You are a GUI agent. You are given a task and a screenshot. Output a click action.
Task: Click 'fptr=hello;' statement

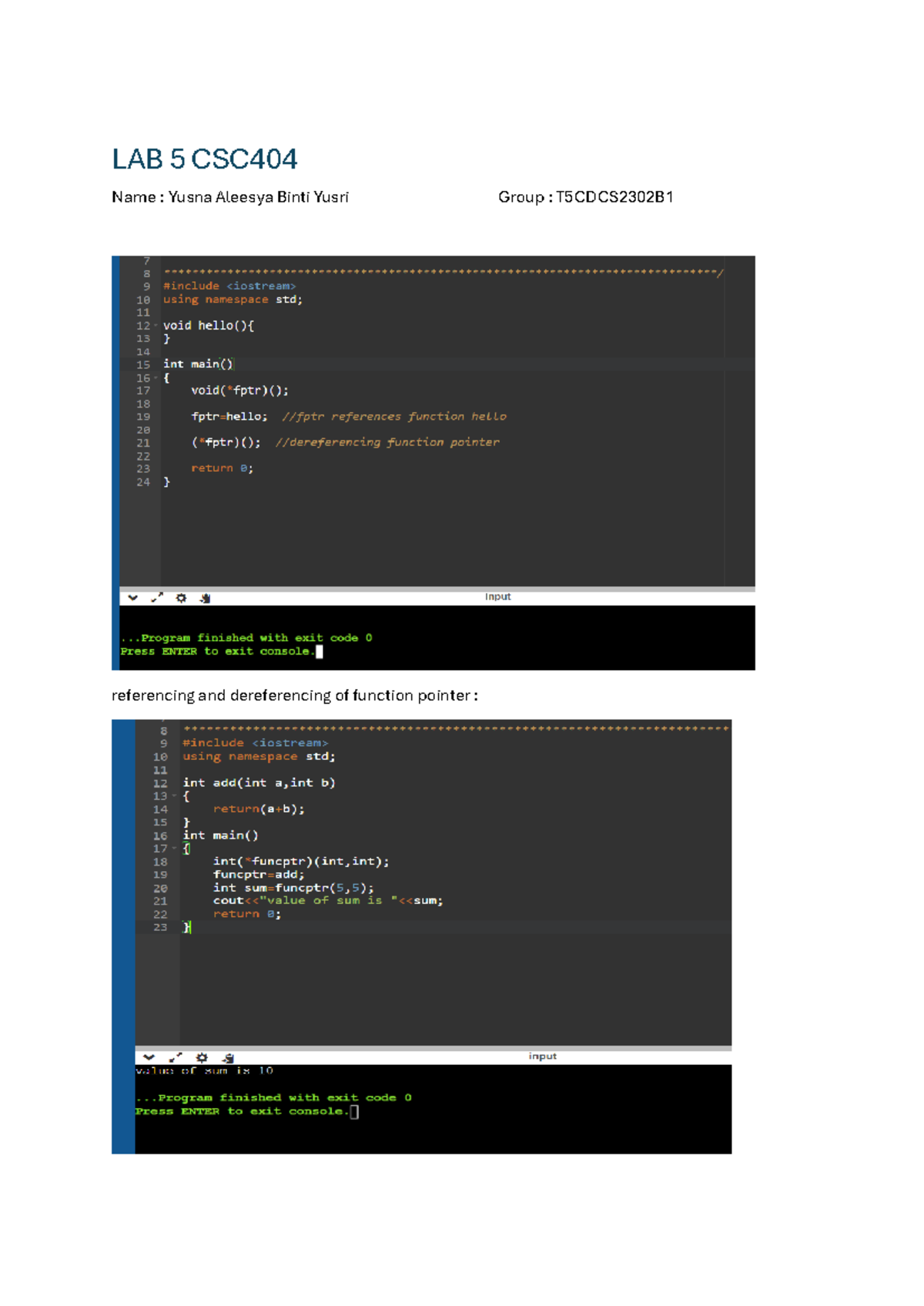pos(229,417)
